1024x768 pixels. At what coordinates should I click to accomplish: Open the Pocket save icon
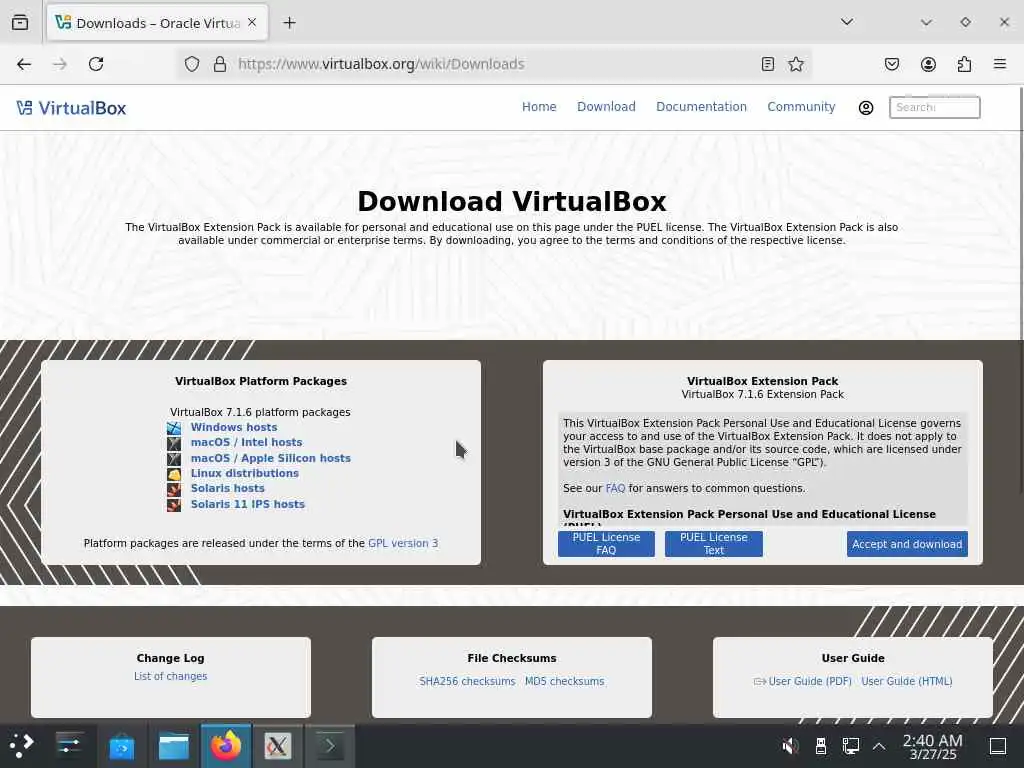click(x=891, y=64)
